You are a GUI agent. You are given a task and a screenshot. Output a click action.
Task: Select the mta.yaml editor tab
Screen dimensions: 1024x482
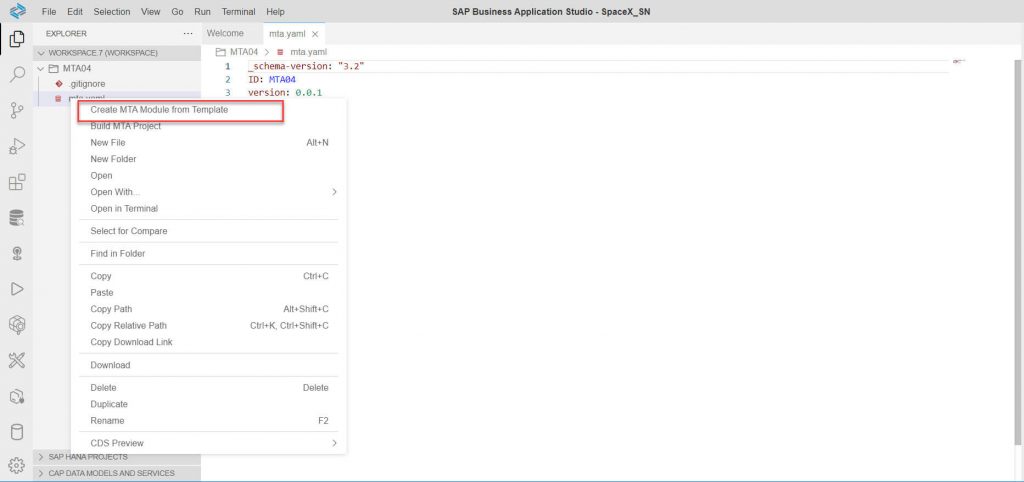(287, 34)
